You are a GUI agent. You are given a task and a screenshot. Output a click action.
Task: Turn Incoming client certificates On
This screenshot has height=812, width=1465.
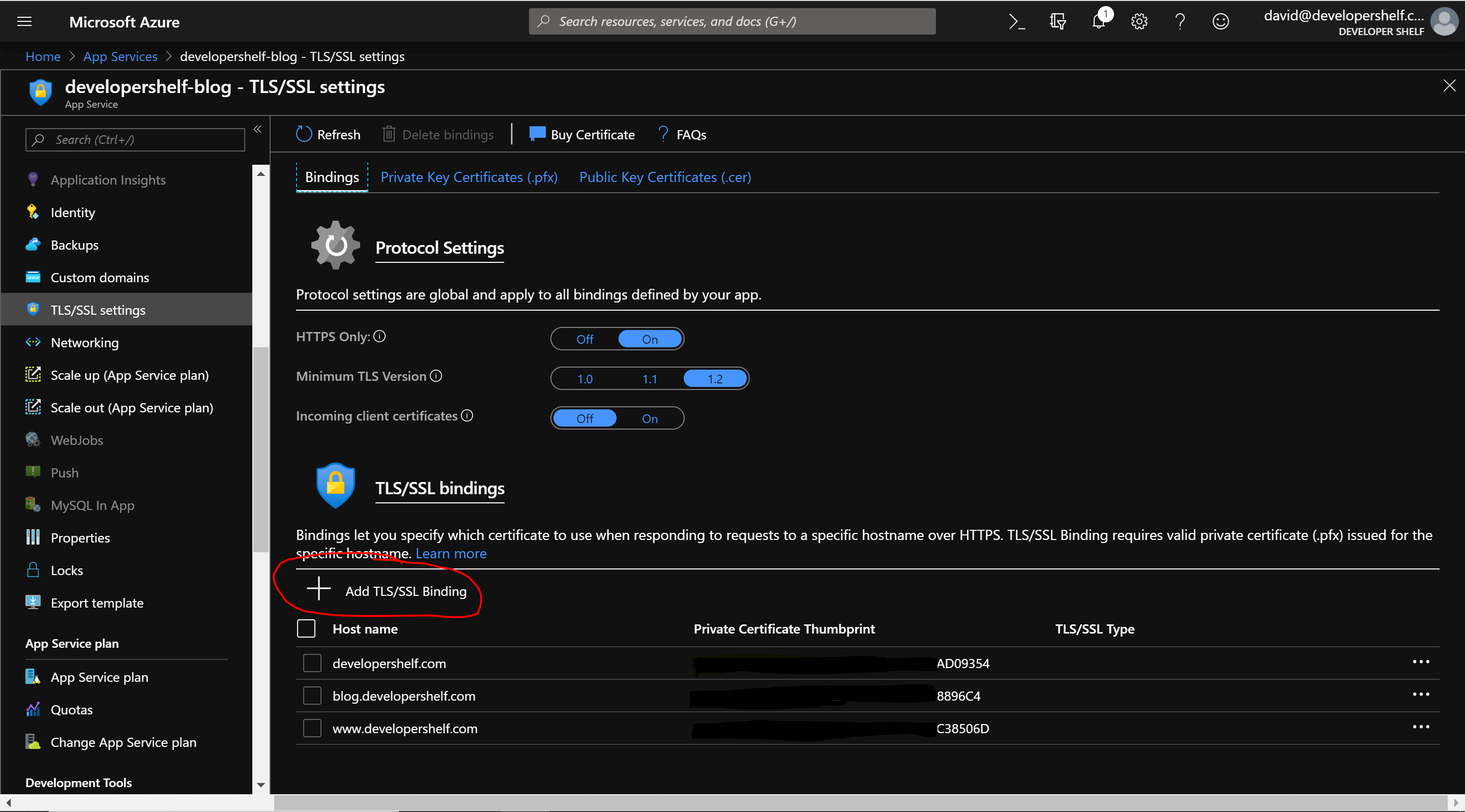pyautogui.click(x=650, y=418)
